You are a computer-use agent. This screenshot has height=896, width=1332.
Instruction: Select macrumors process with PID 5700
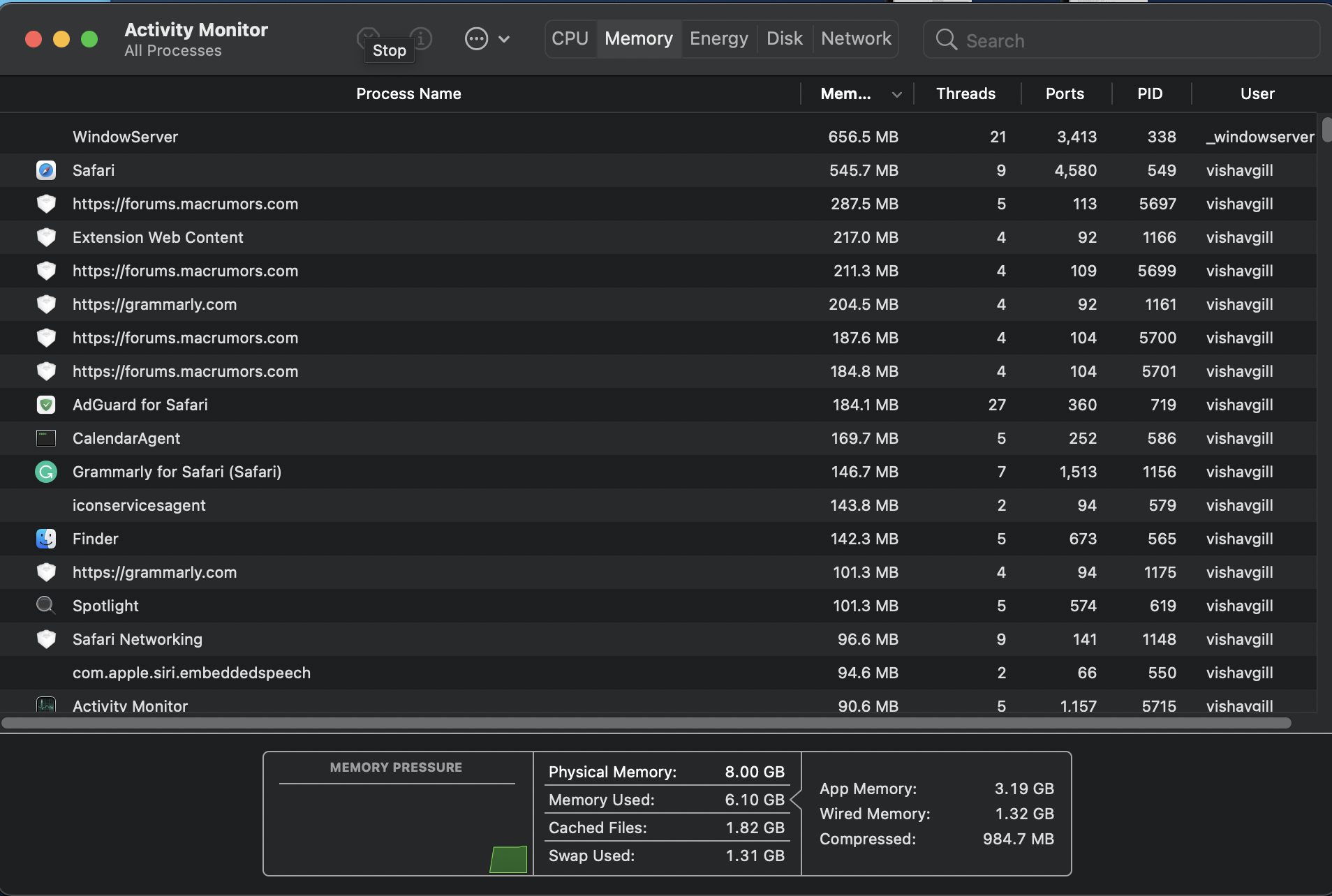pos(185,338)
